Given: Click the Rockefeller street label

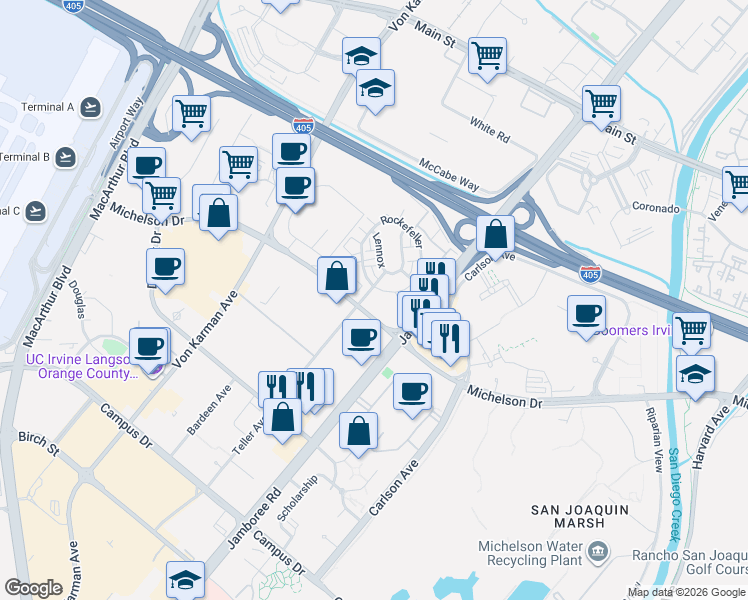Looking at the screenshot, I should (x=402, y=232).
